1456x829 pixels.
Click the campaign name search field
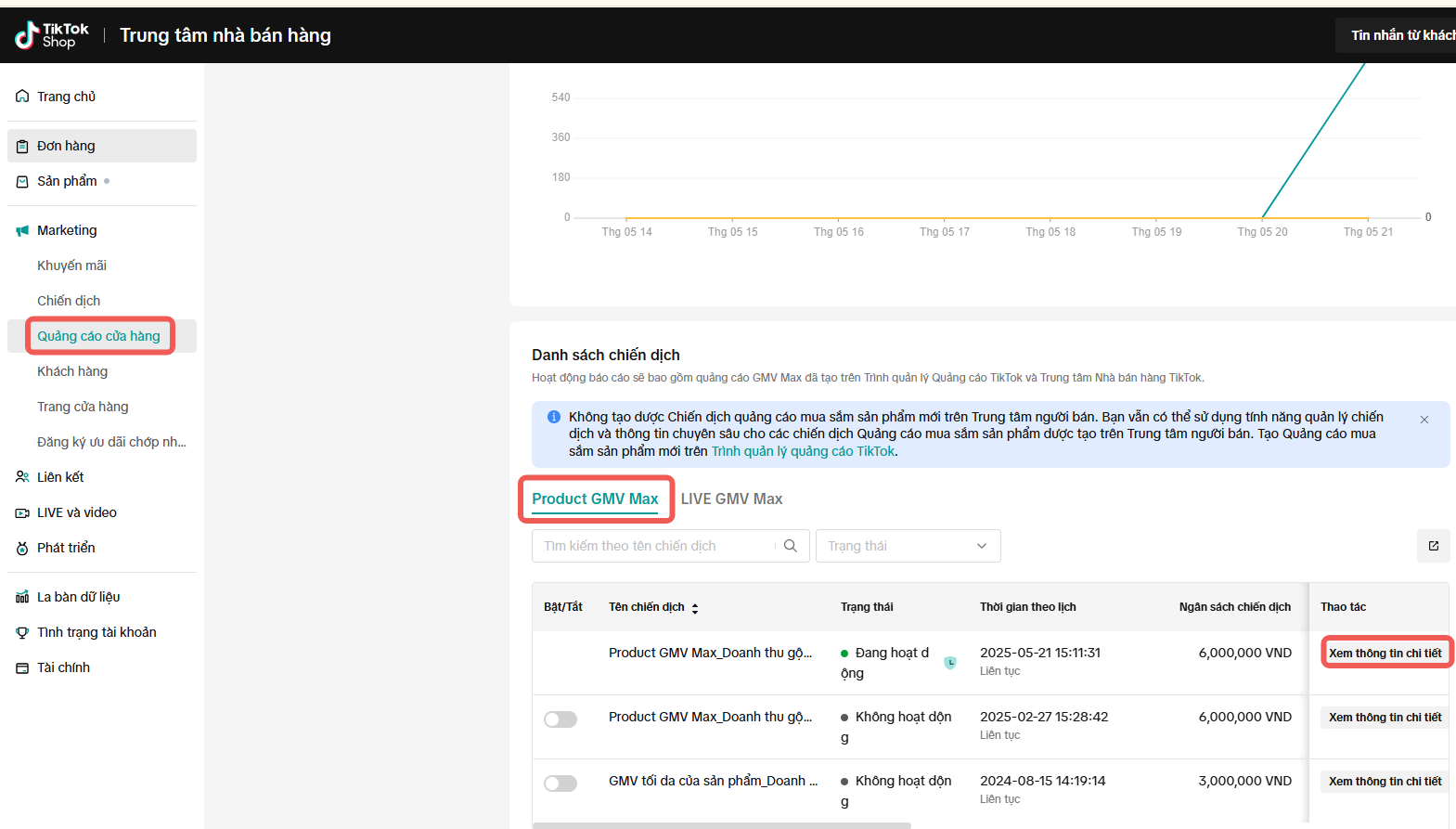click(654, 546)
